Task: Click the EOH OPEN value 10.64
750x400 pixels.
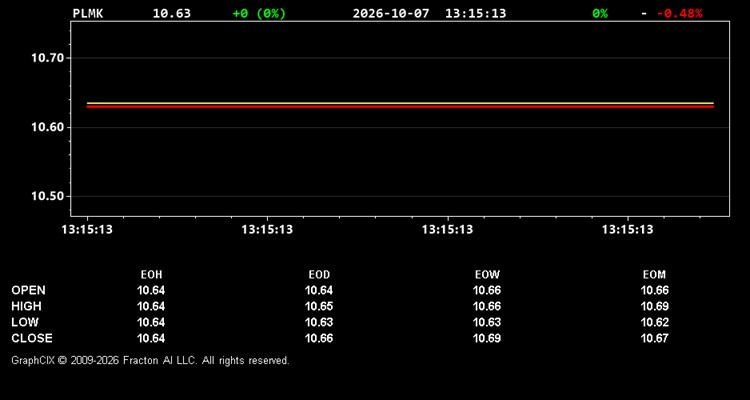Action: 151,290
